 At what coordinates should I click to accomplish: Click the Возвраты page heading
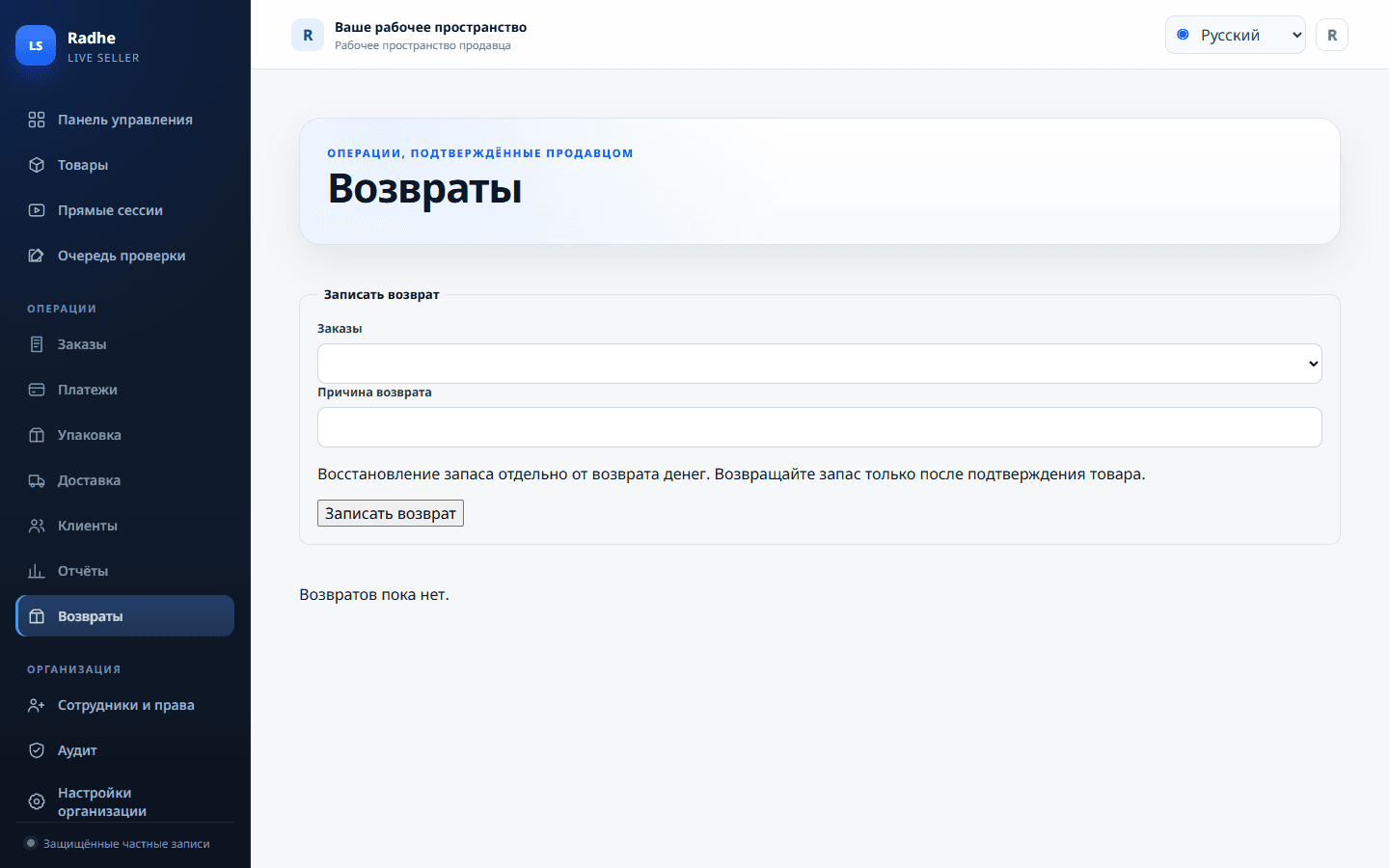coord(424,188)
